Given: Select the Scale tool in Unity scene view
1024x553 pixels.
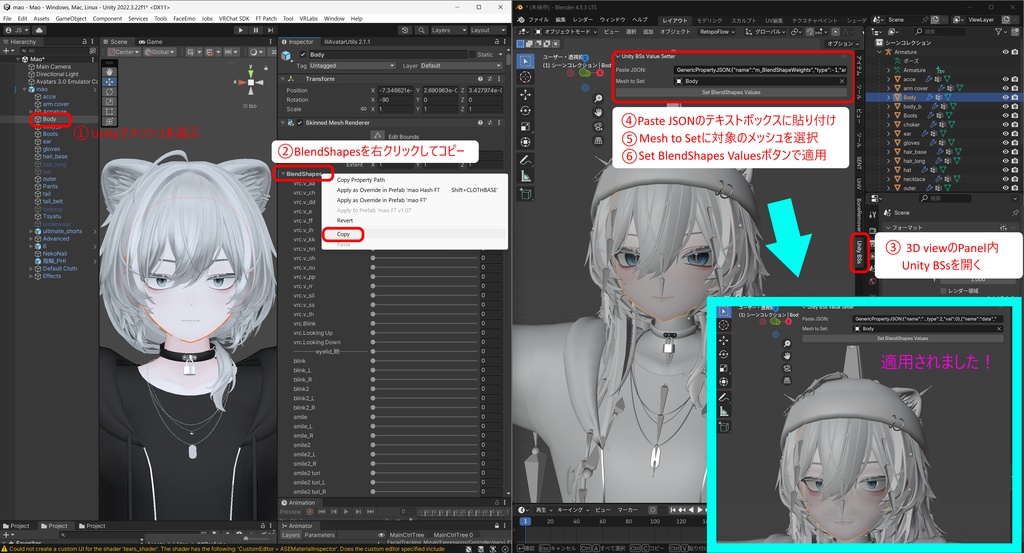Looking at the screenshot, I should (110, 101).
